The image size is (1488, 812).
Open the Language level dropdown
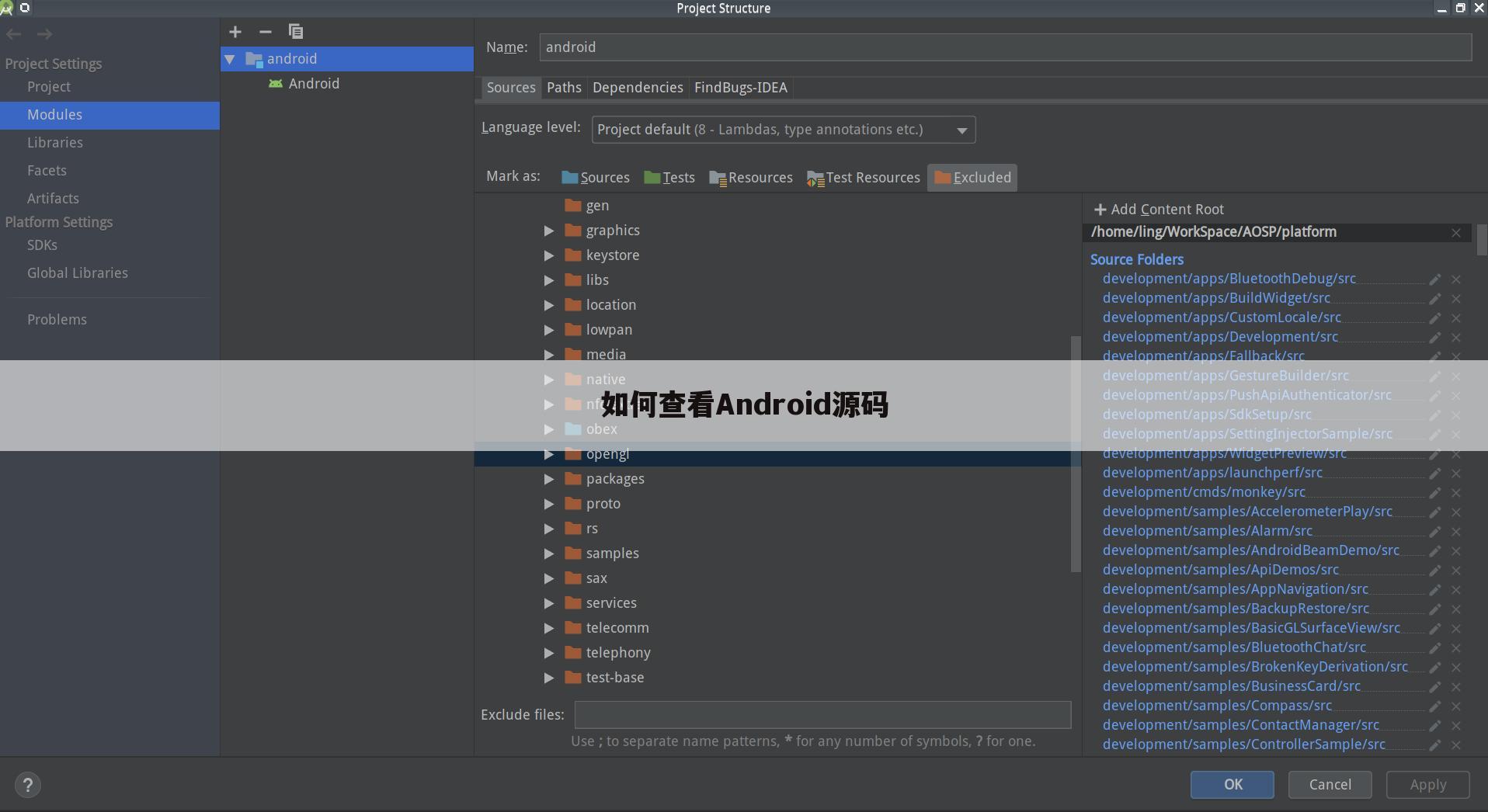tap(783, 130)
